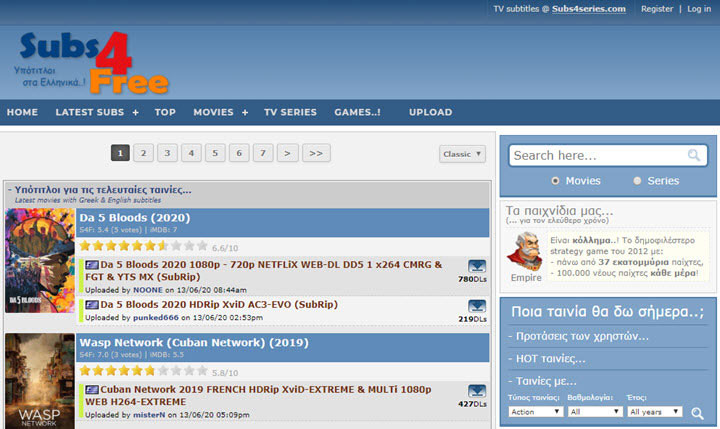Image resolution: width=720 pixels, height=429 pixels.
Task: Click the Subs4Free site logo
Action: 92,62
